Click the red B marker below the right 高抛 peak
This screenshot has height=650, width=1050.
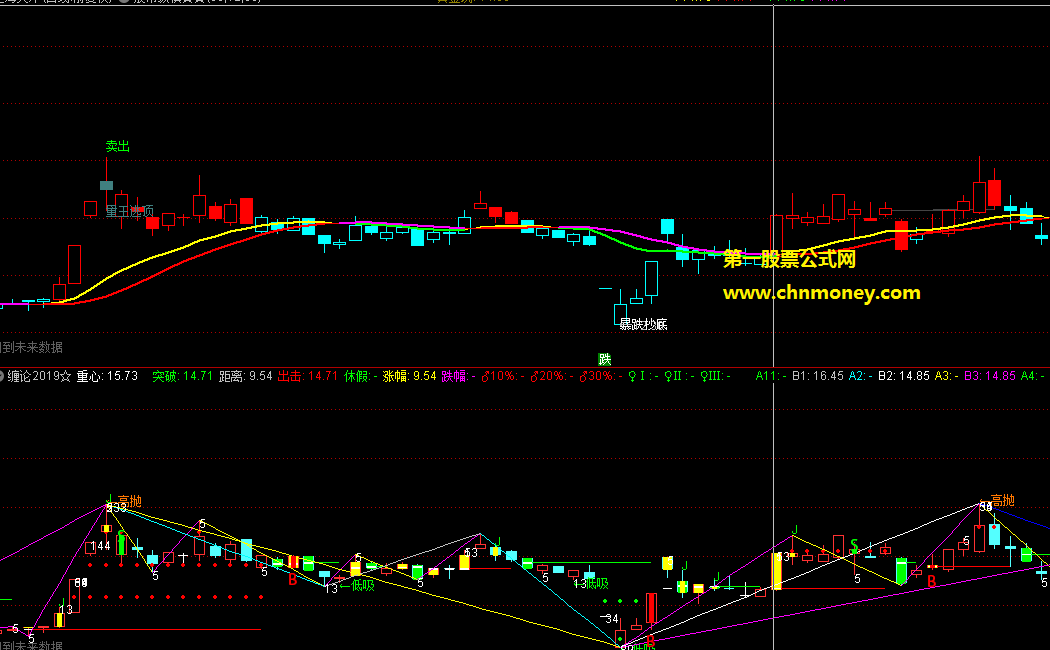point(931,582)
